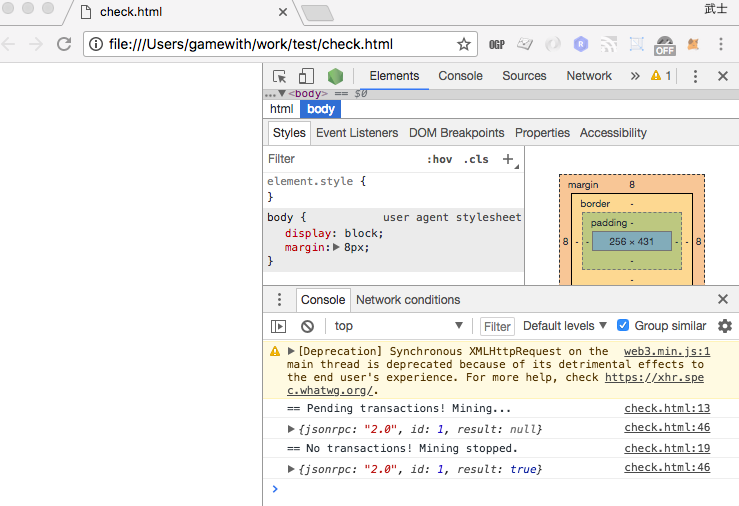Open DOM Breakpoints tab
The image size is (739, 506).
[456, 133]
